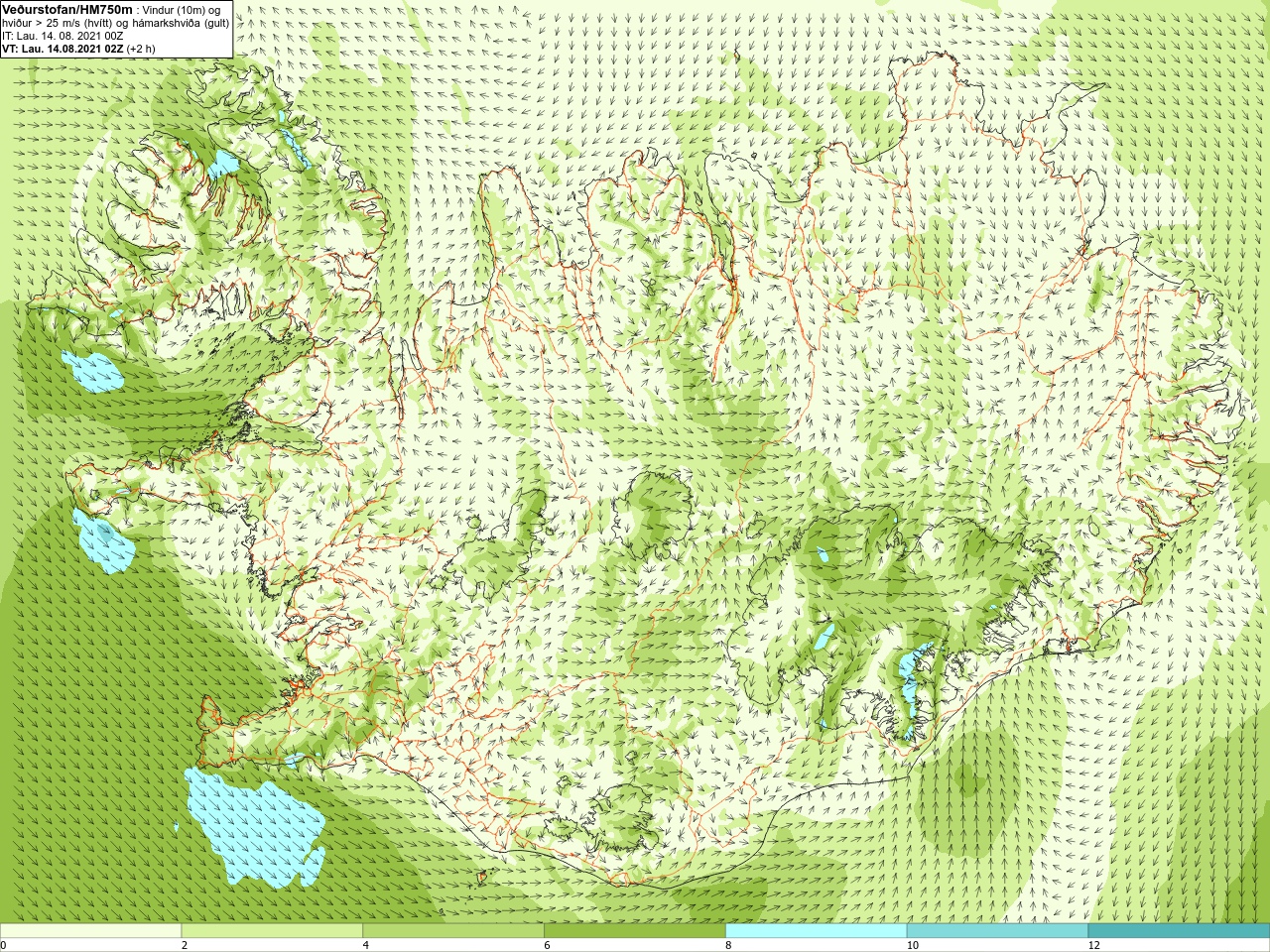Click the light cyan 8–10 legend segment
This screenshot has width=1270, height=952.
[x=816, y=931]
